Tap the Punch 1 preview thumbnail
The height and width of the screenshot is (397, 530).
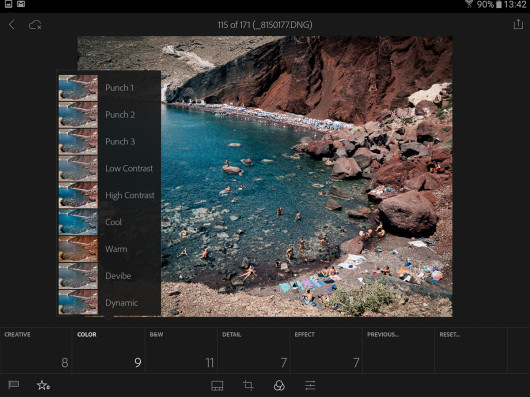[x=78, y=88]
